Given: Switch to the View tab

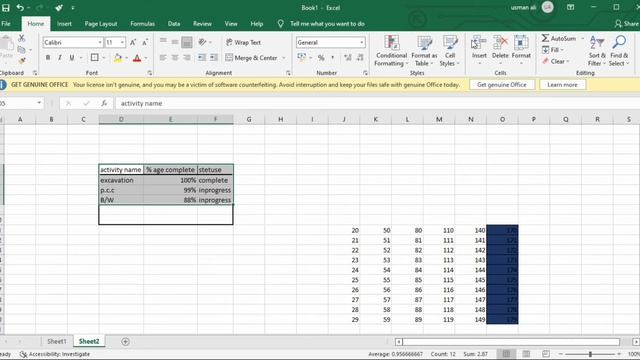Looking at the screenshot, I should tap(231, 24).
